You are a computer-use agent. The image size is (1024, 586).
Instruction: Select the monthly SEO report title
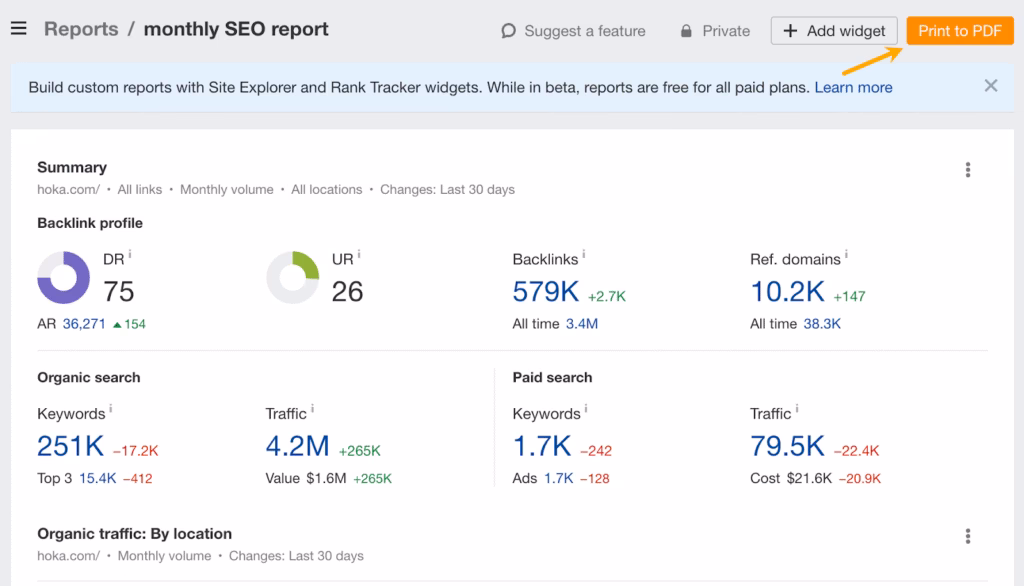tap(237, 29)
